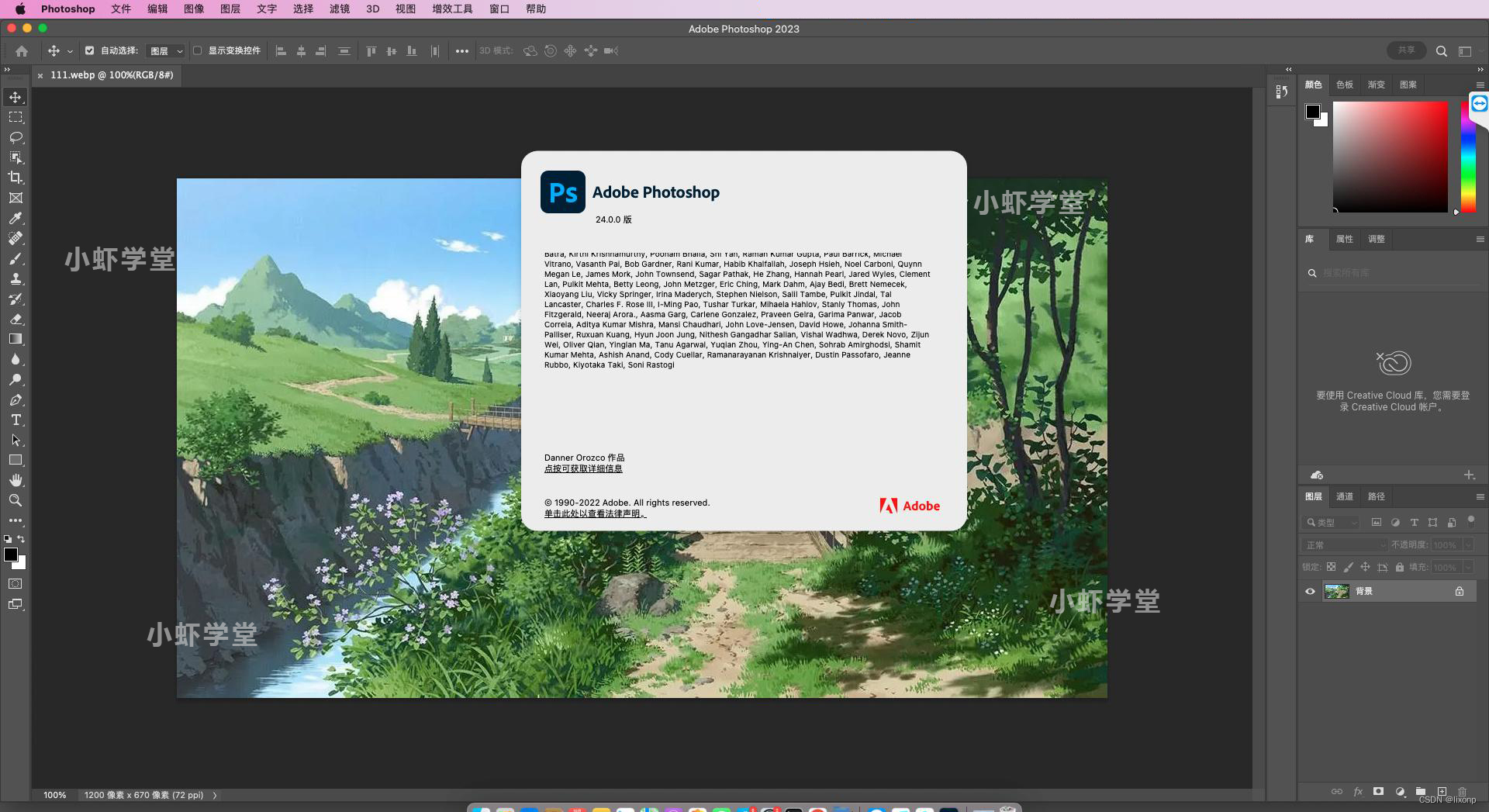This screenshot has height=812, width=1489.
Task: Open the search magnifier in options bar
Action: coord(1442,51)
